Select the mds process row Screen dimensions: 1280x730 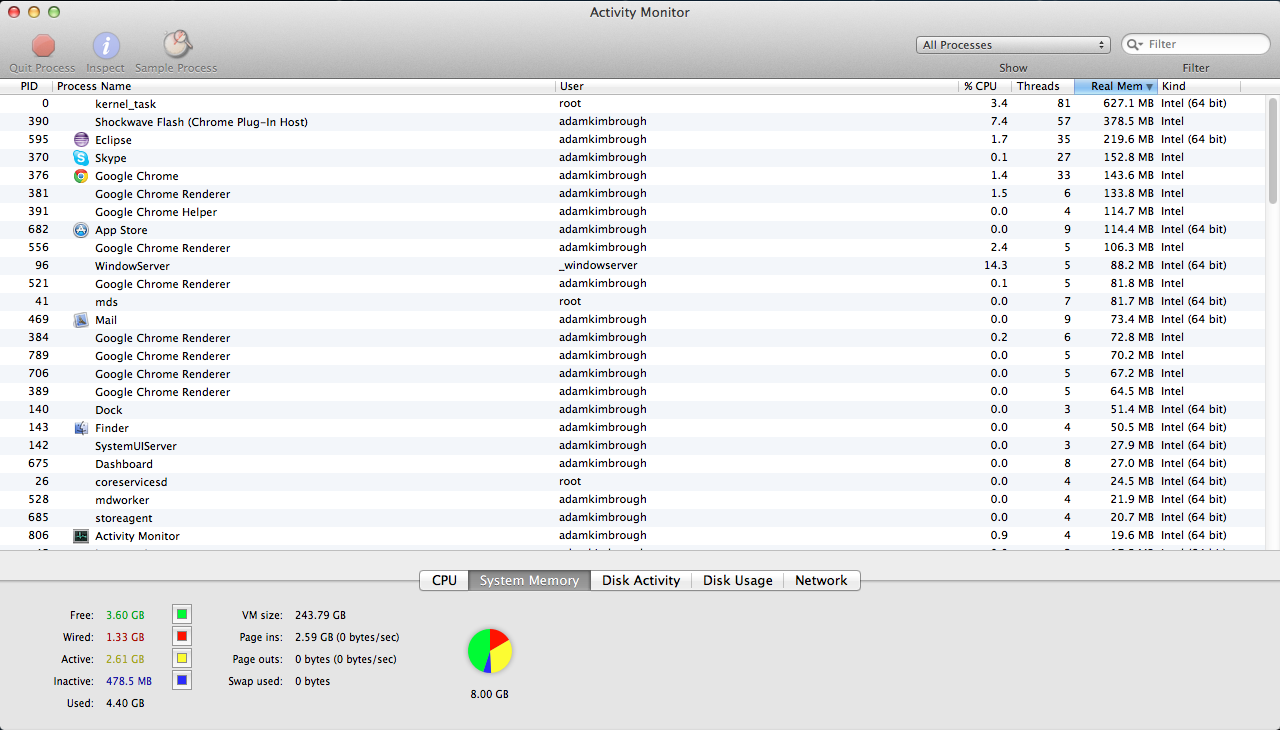point(640,302)
